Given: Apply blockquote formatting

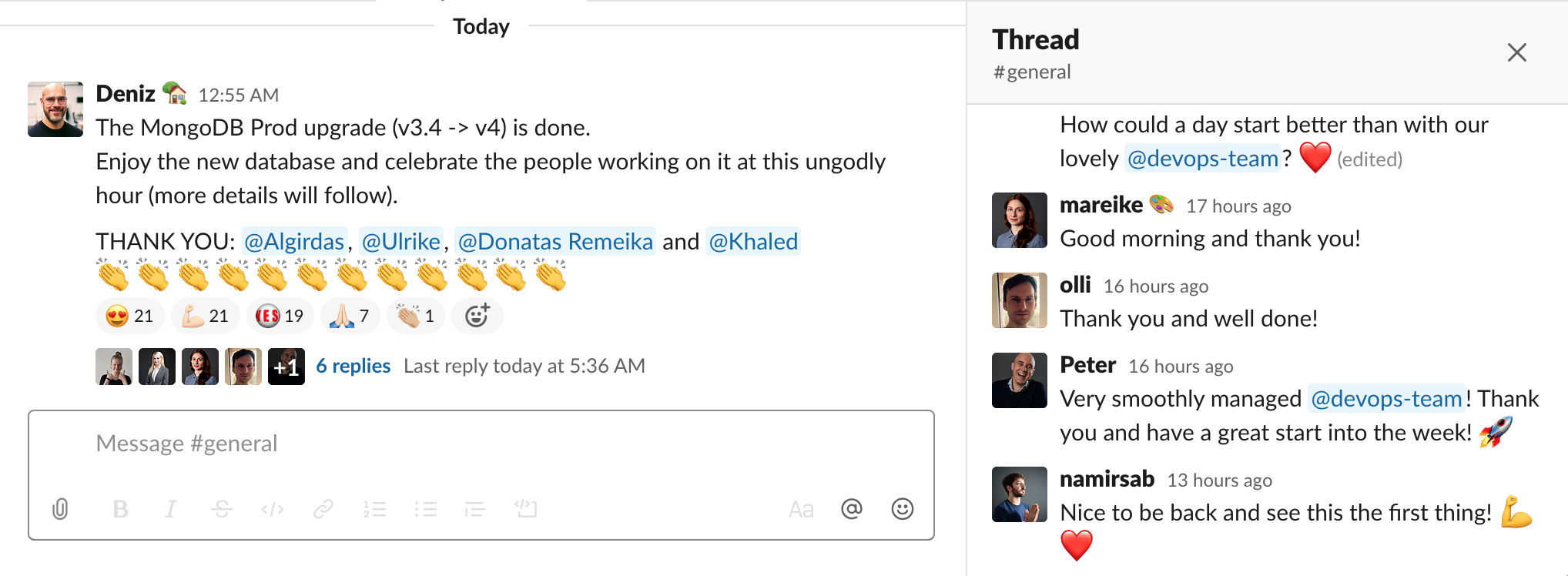Looking at the screenshot, I should (475, 509).
